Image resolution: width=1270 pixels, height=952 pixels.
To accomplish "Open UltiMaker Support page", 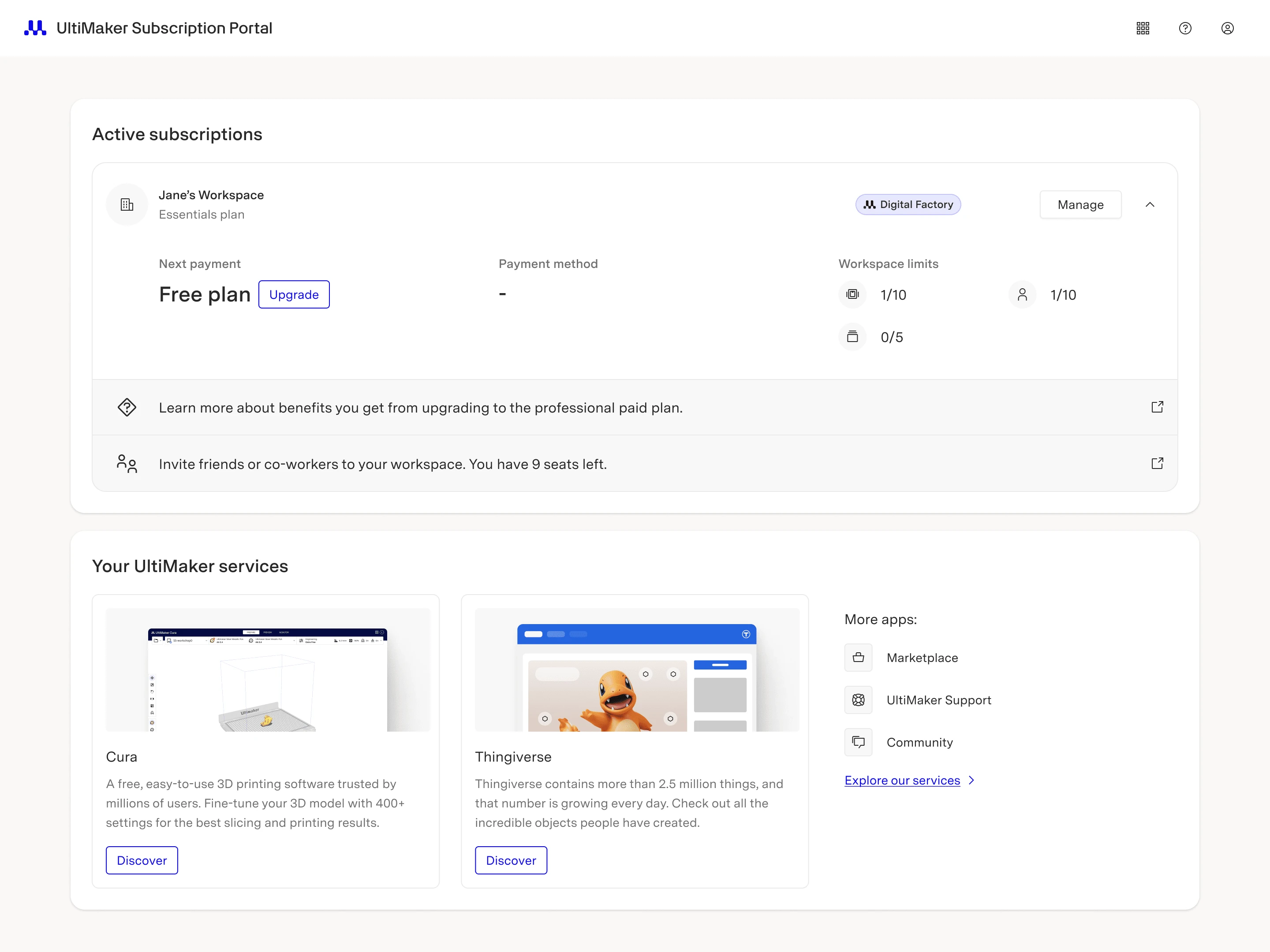I will click(x=938, y=699).
